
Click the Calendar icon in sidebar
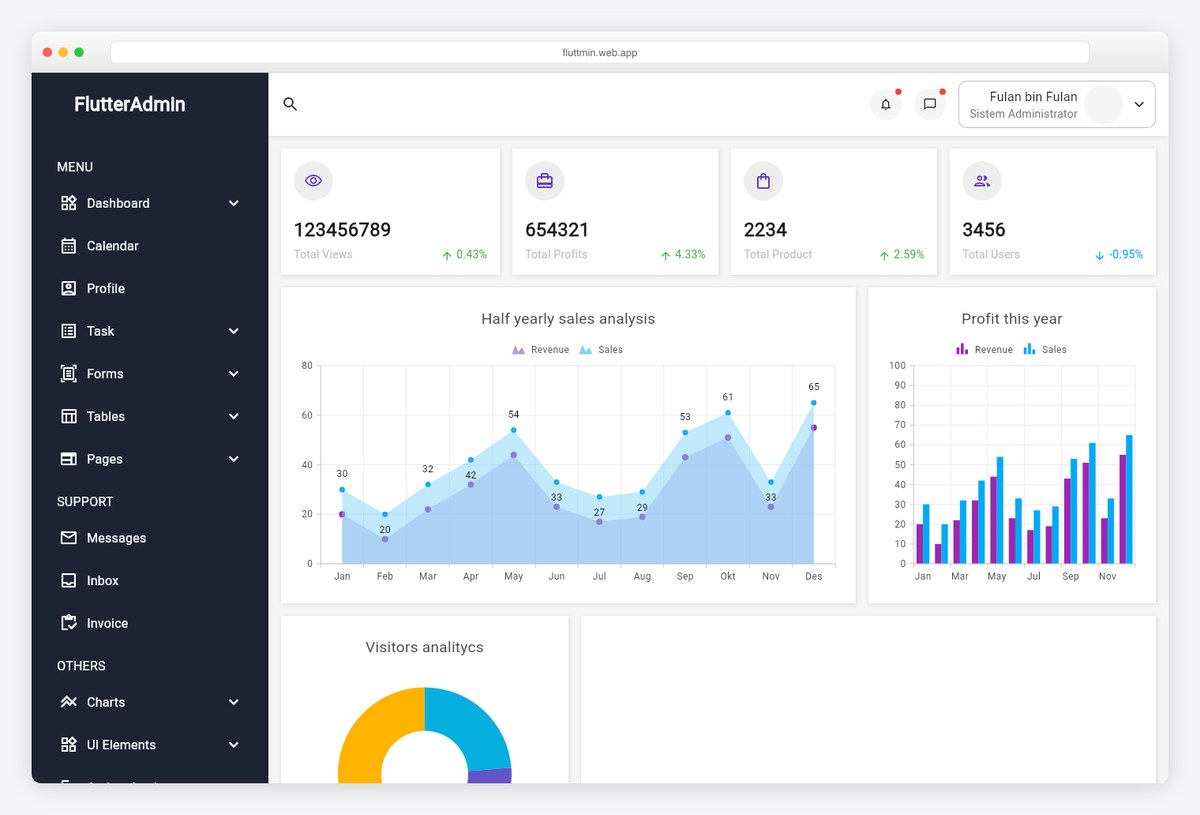click(x=69, y=246)
